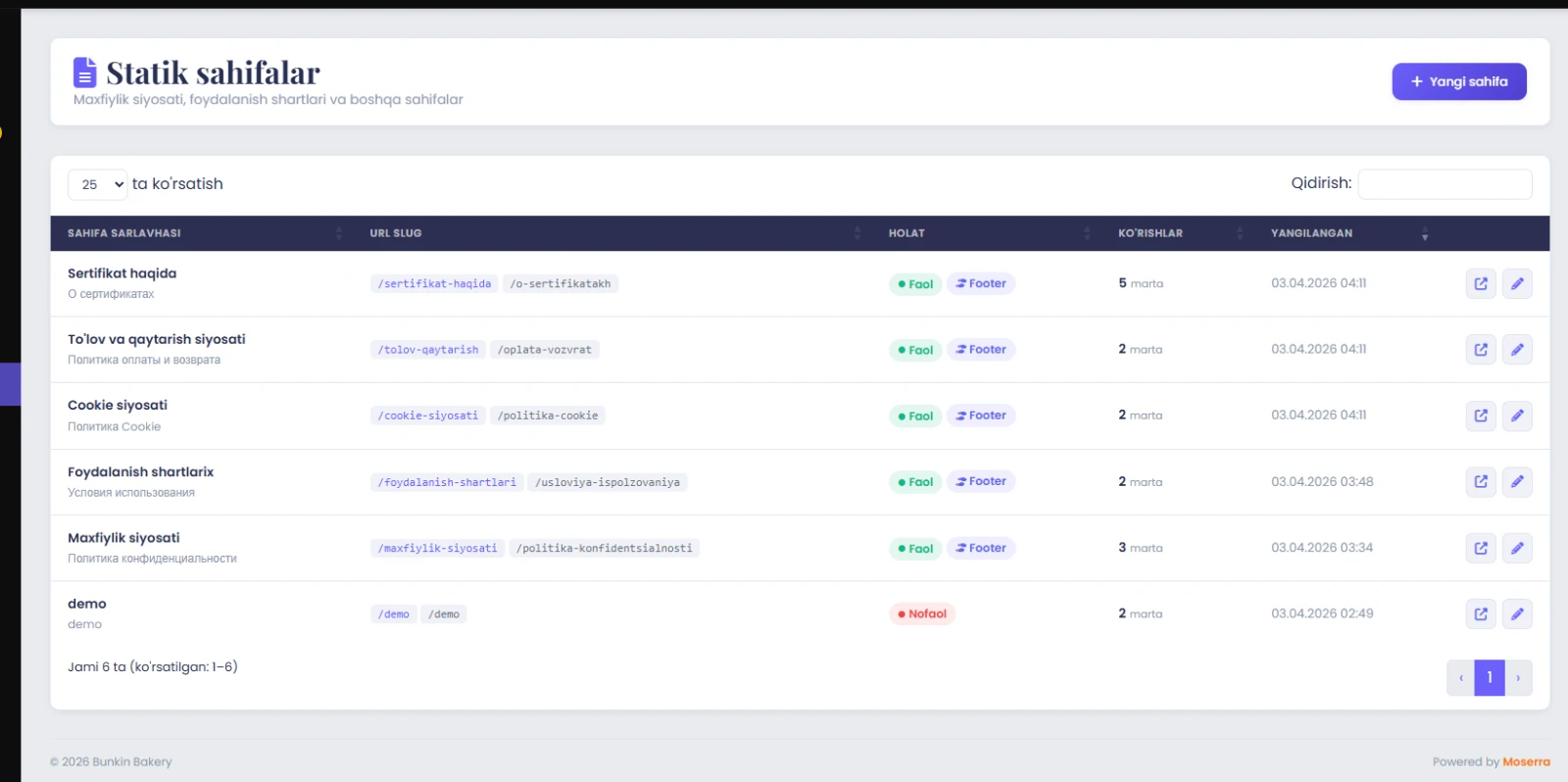
Task: Open external link for Foydalanish shartlarix
Action: pos(1481,482)
